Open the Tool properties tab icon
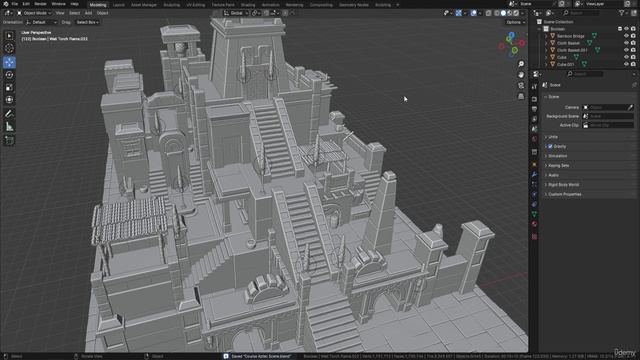The width and height of the screenshot is (640, 360). [534, 87]
